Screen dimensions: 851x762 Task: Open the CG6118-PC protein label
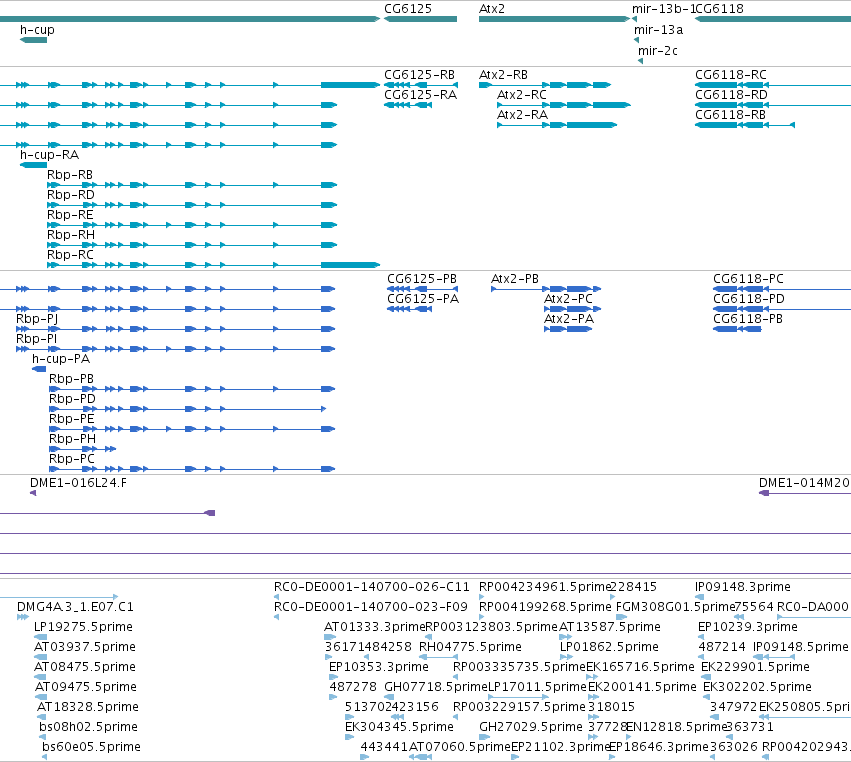tap(748, 279)
